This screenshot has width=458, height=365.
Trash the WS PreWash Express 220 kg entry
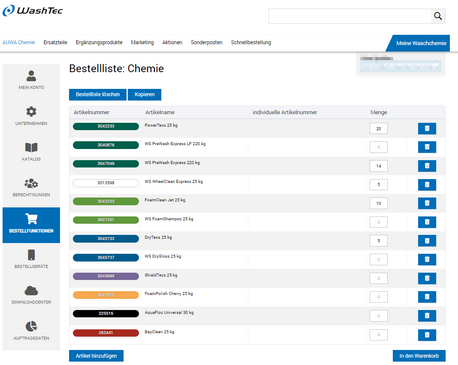427,166
